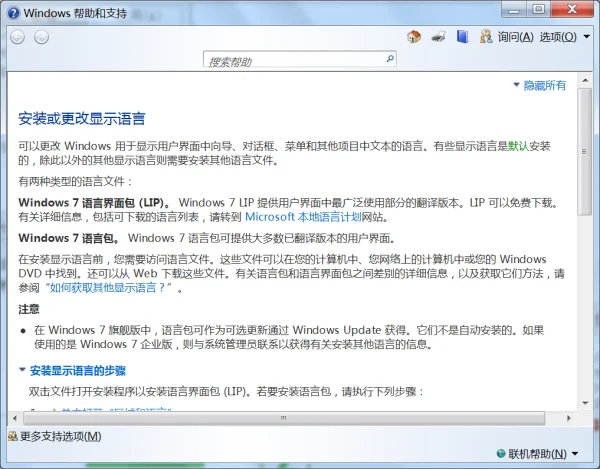The height and width of the screenshot is (469, 600).
Task: Open the 如何获取其他显示语言? link
Action: coord(108,288)
